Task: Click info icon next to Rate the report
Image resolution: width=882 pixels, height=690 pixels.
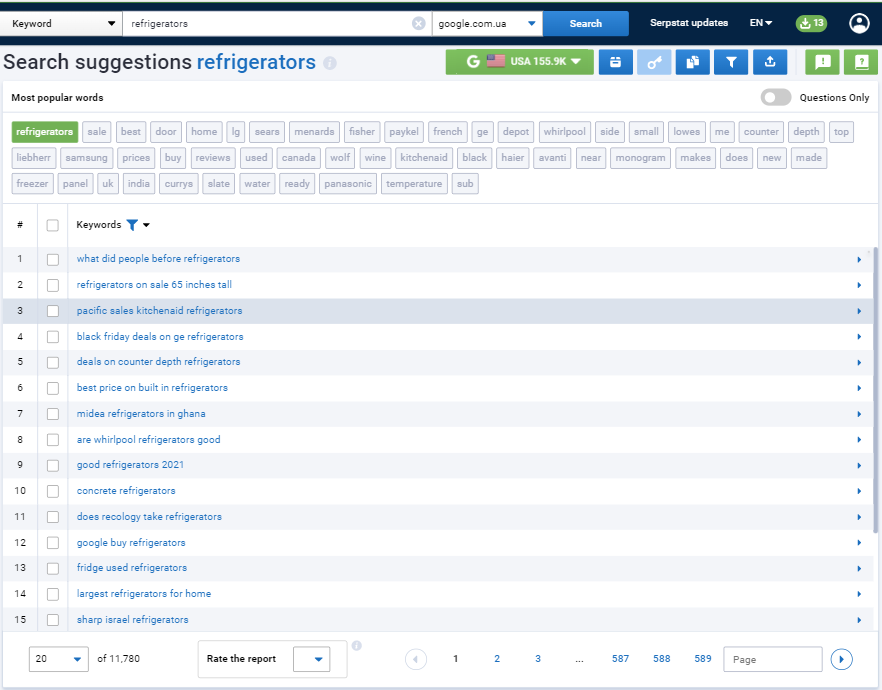Action: tap(357, 646)
